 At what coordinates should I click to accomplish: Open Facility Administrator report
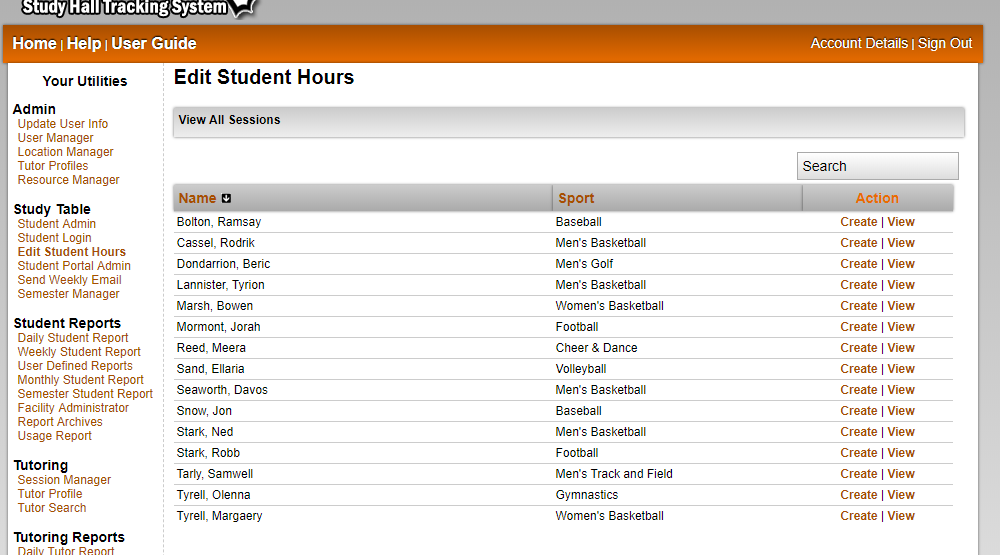[x=73, y=408]
